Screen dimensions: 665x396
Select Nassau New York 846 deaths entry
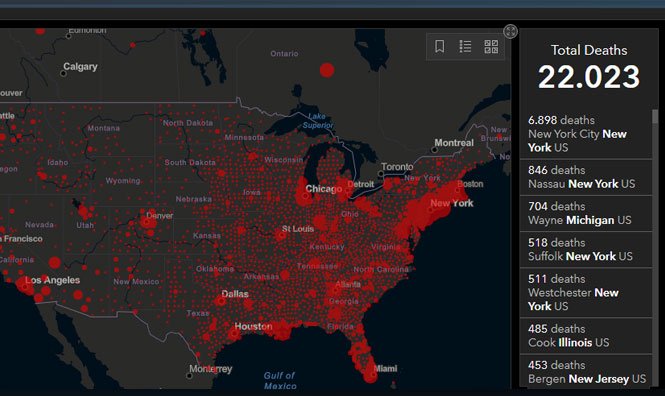click(x=586, y=177)
